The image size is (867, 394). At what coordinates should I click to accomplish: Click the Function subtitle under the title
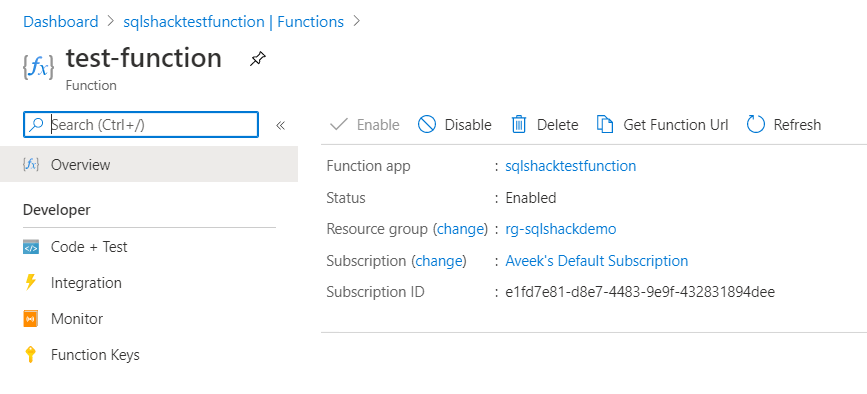point(91,86)
